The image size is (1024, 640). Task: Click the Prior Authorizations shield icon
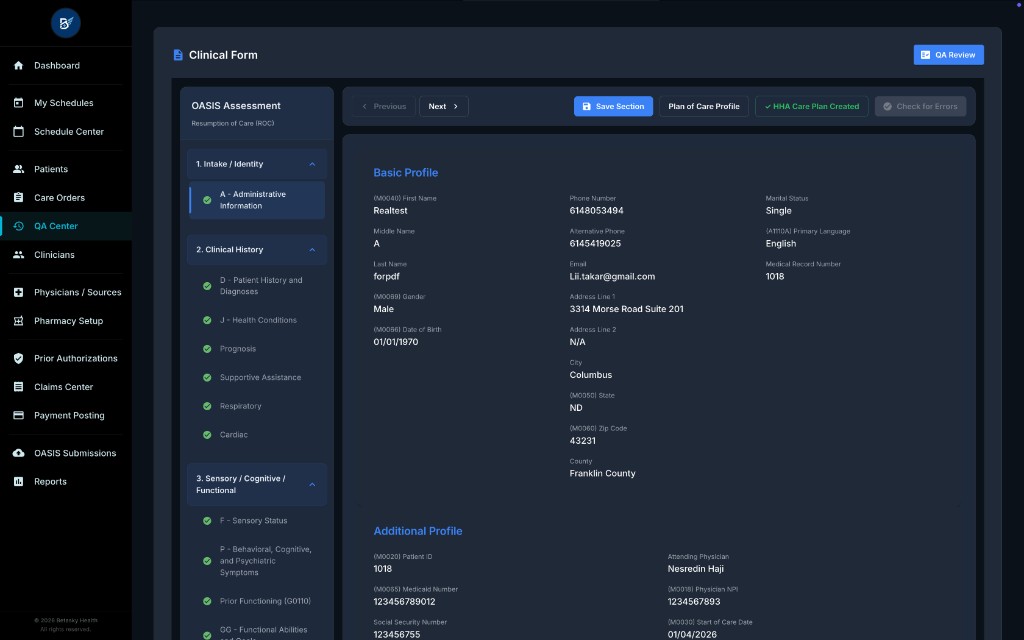click(x=18, y=358)
